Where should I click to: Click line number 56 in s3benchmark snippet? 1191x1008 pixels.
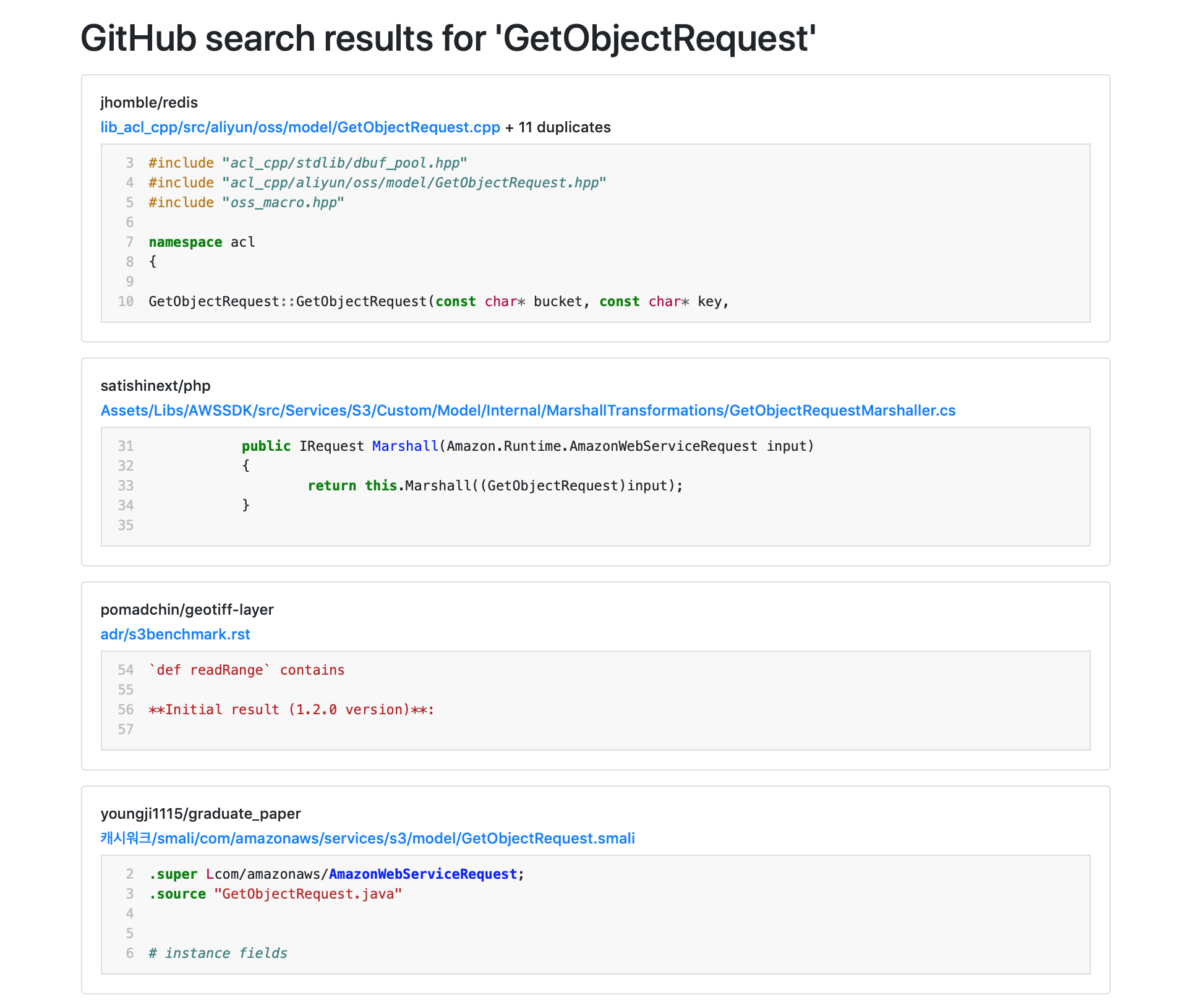point(126,710)
